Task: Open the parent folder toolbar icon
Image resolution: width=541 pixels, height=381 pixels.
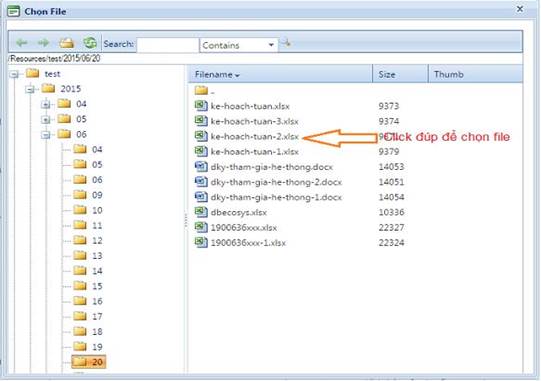Action: pyautogui.click(x=67, y=43)
